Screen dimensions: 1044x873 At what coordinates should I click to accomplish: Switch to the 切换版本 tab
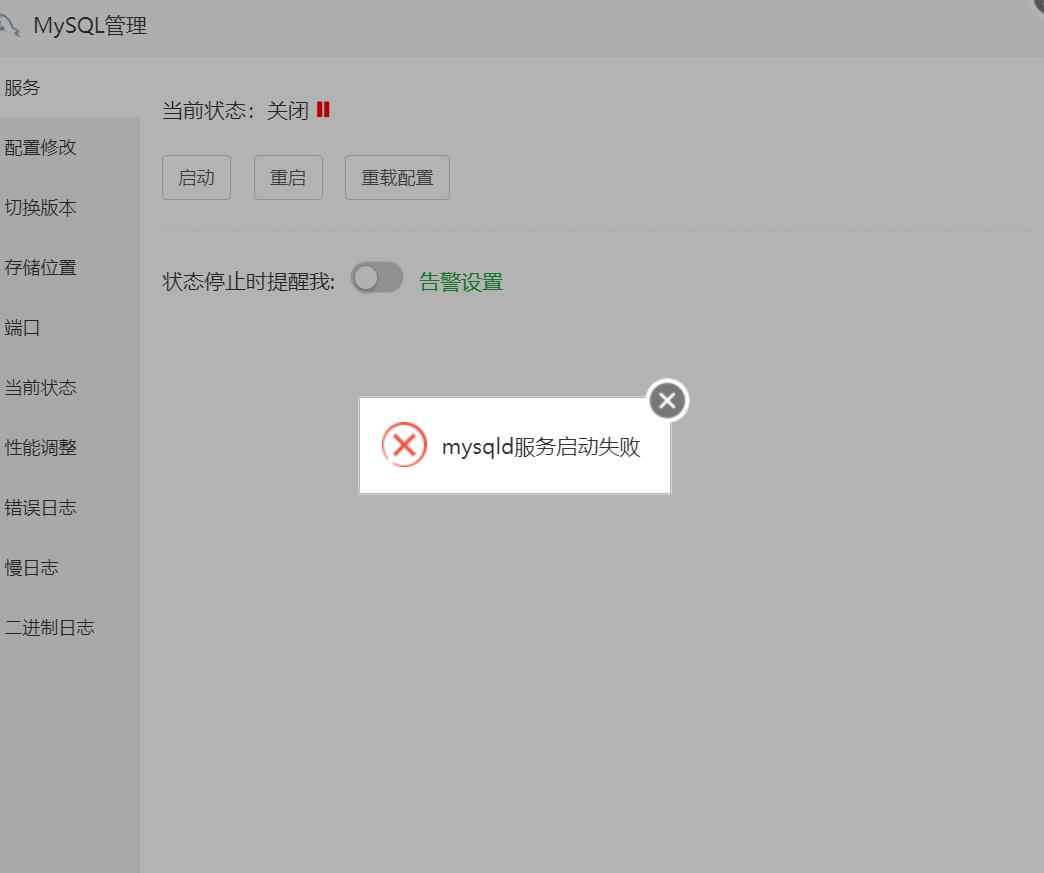[x=70, y=207]
